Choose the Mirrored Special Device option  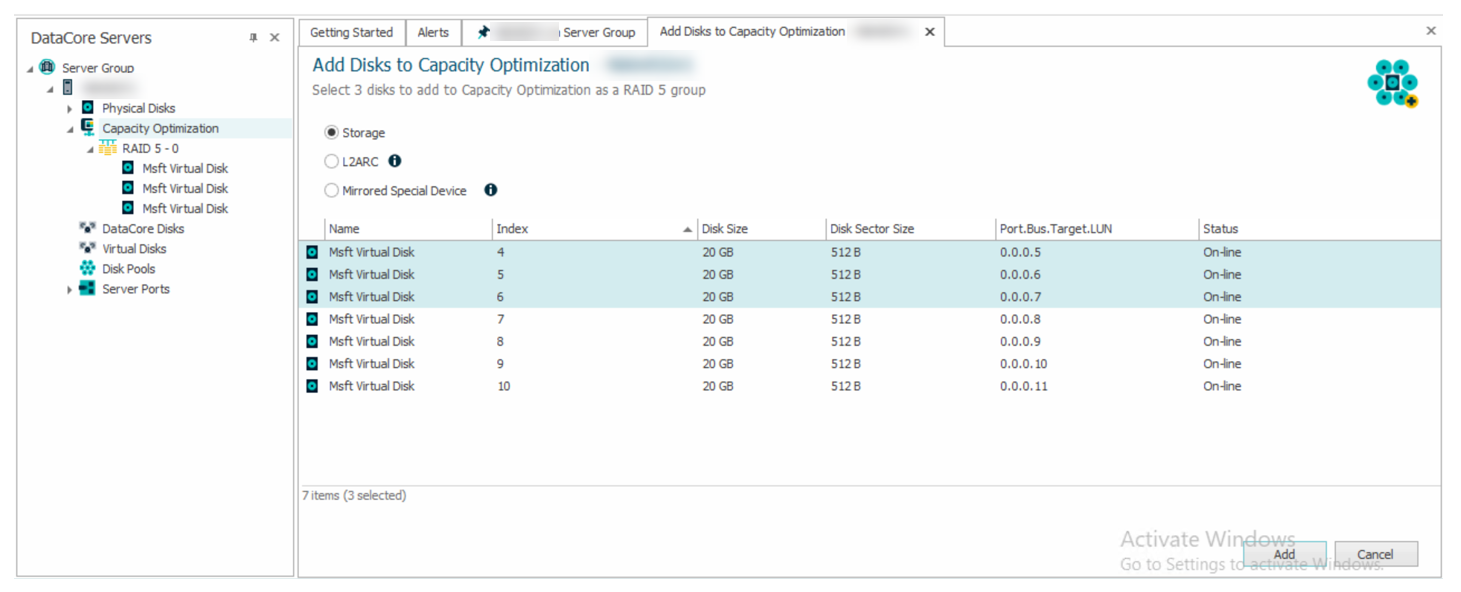click(x=331, y=190)
